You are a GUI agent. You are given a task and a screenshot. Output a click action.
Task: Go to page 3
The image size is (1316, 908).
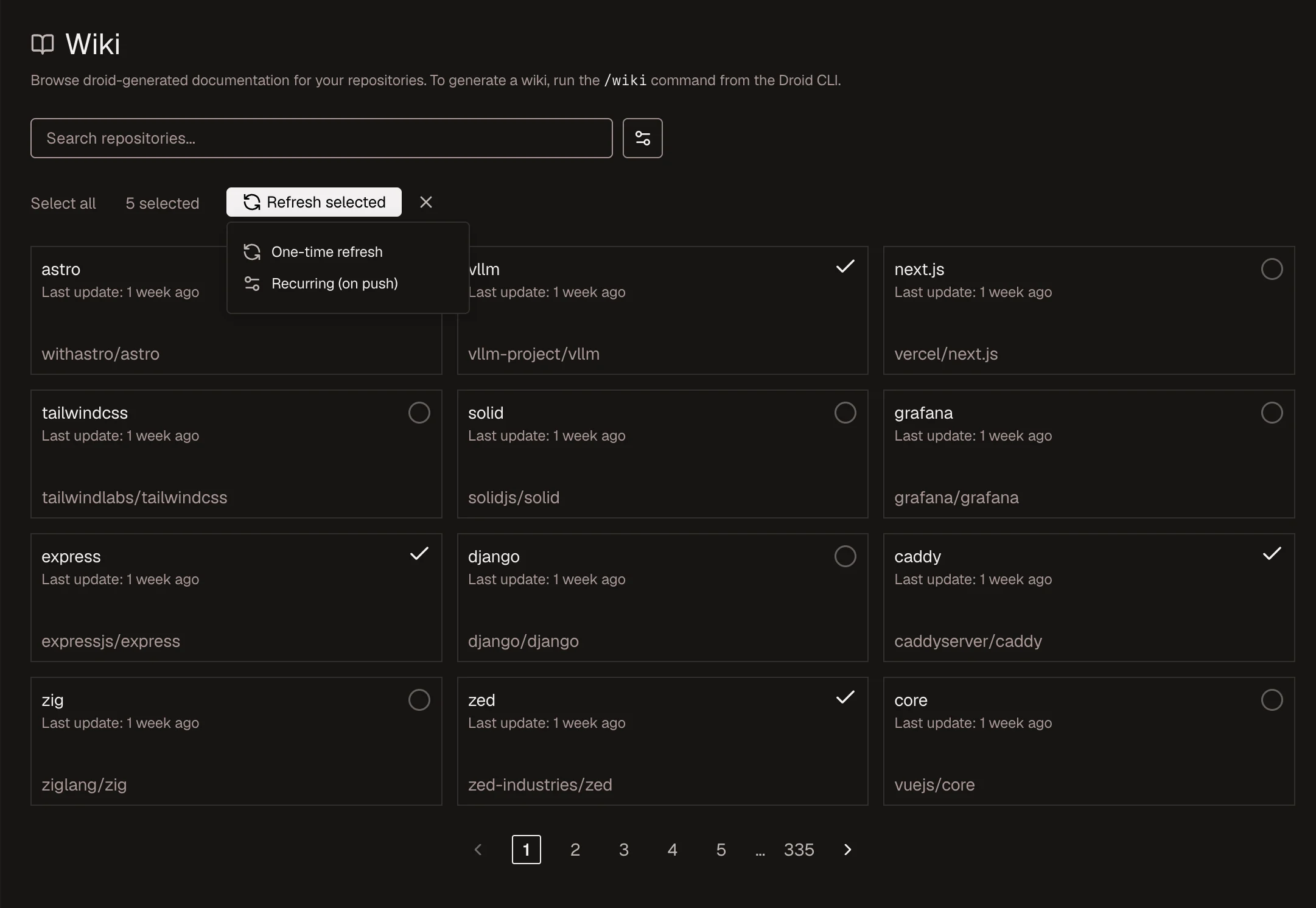tap(623, 850)
